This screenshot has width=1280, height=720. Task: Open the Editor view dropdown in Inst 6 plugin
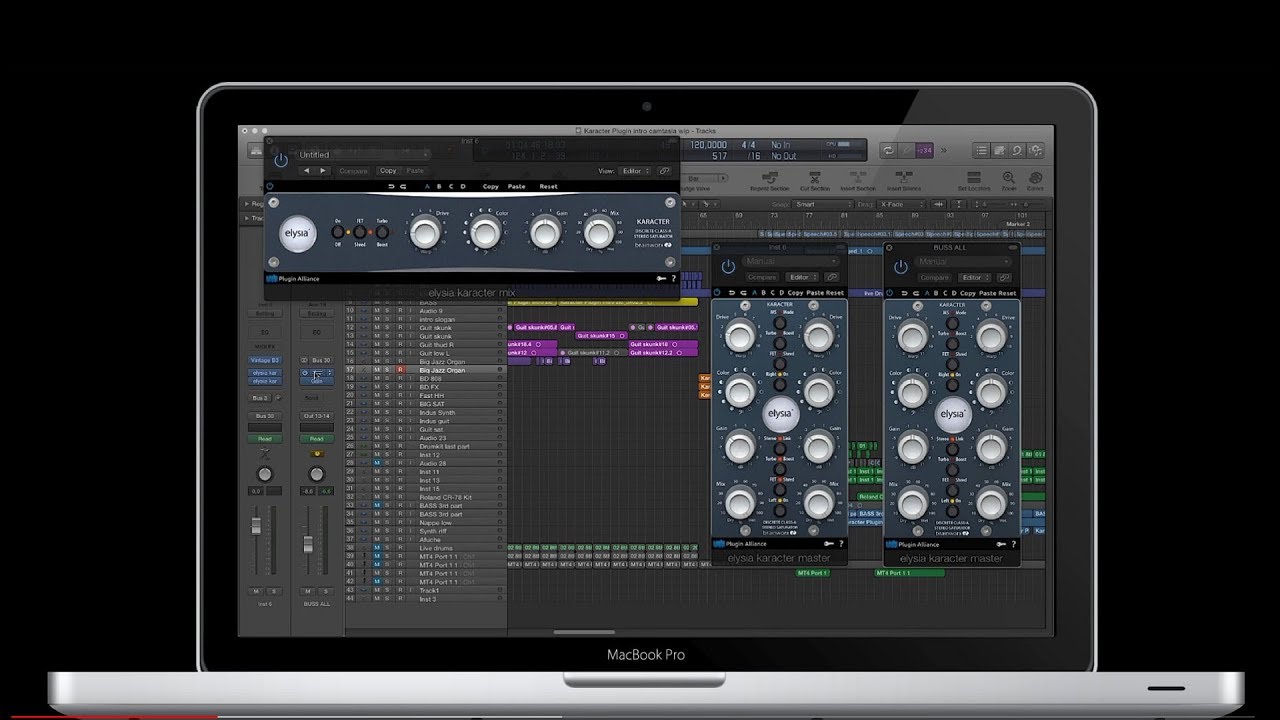[803, 277]
